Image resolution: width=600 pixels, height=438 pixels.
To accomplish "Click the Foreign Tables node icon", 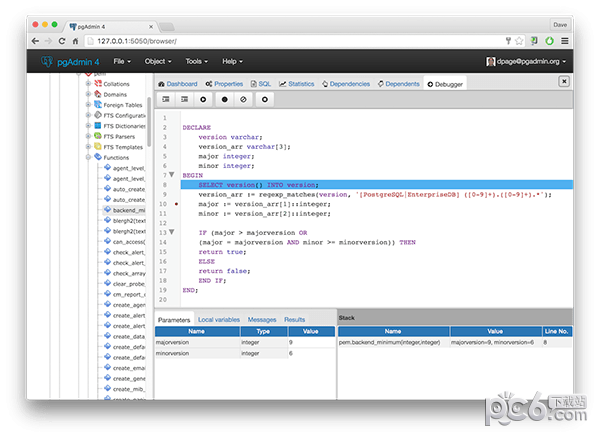I will coord(98,104).
